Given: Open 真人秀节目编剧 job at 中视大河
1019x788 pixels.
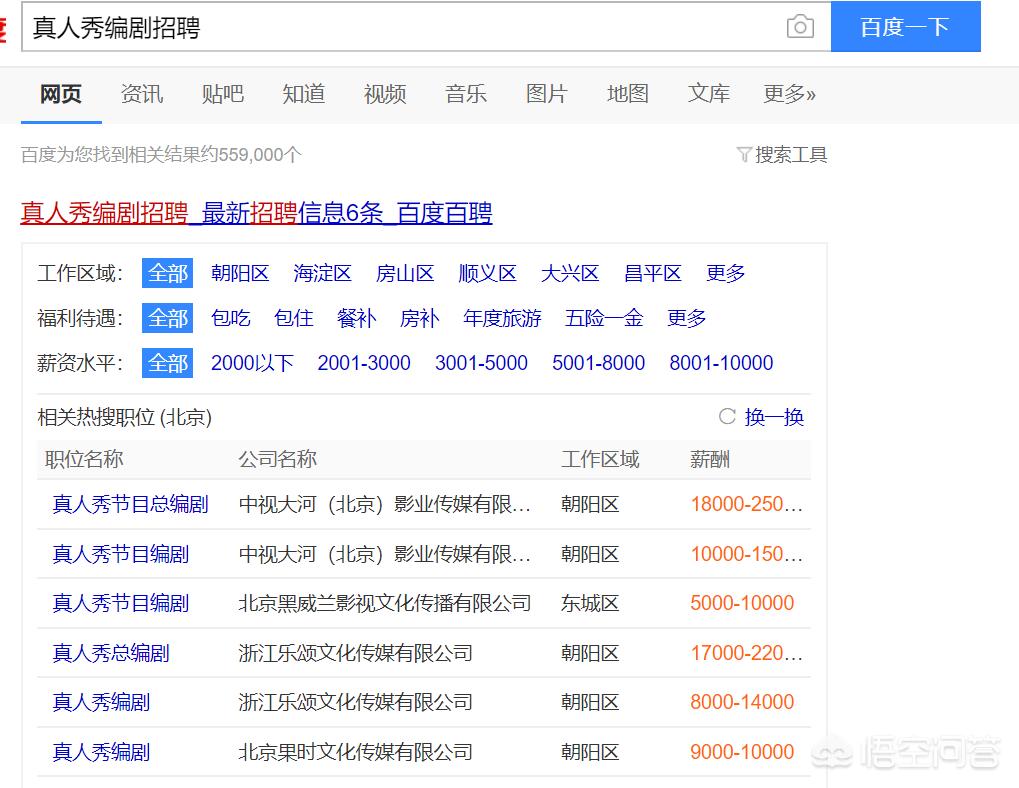Looking at the screenshot, I should coord(120,554).
